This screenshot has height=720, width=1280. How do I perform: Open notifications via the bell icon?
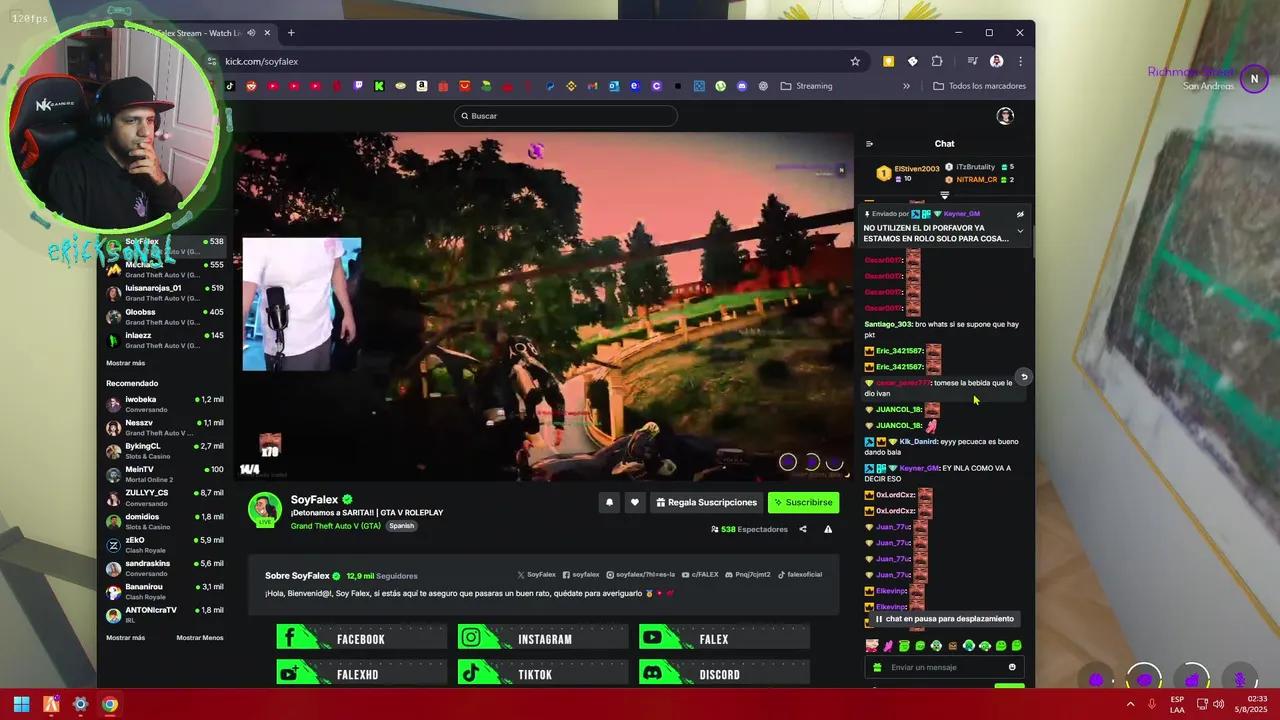click(x=609, y=502)
